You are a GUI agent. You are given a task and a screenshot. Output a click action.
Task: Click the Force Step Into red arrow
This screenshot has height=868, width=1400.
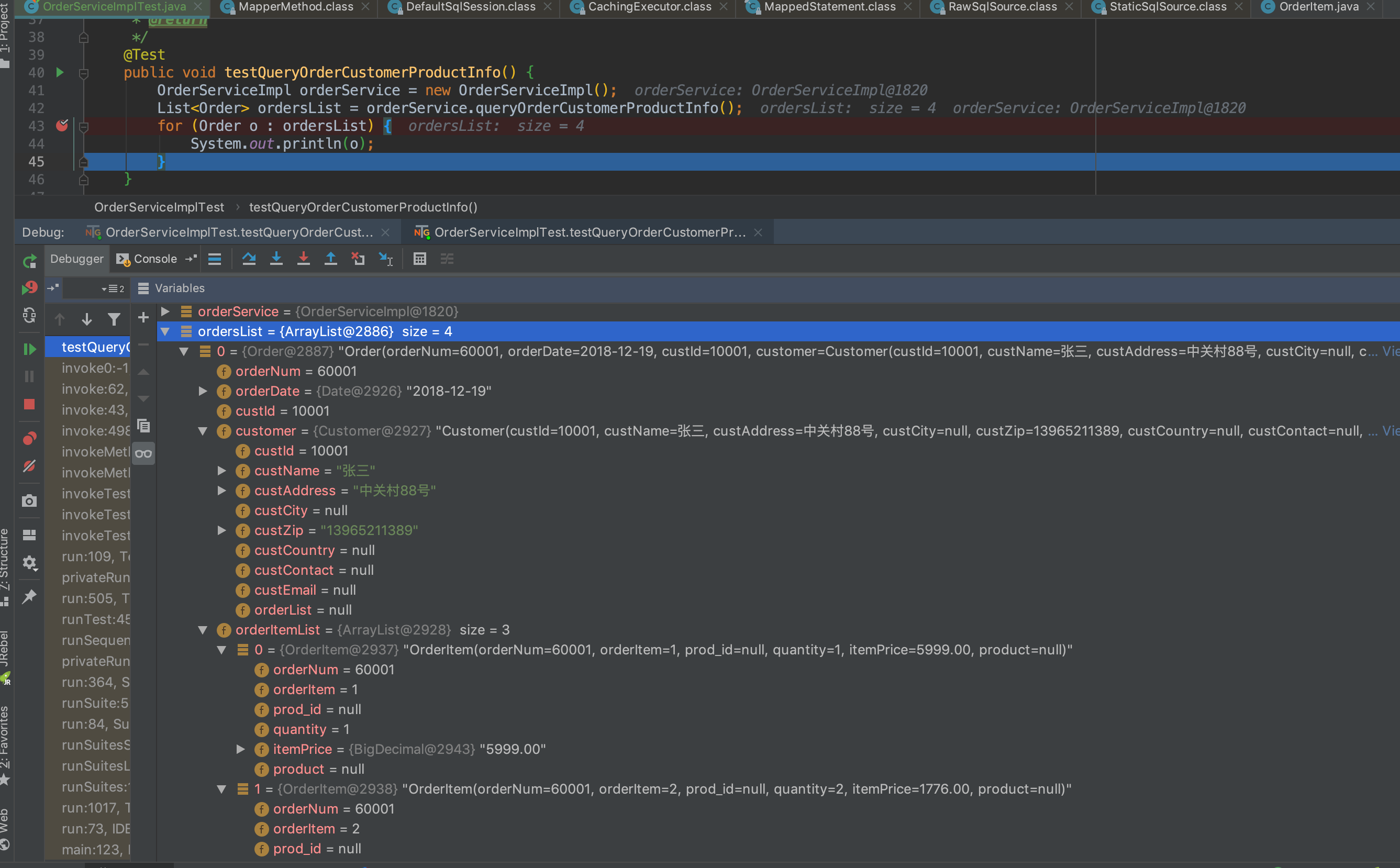303,259
